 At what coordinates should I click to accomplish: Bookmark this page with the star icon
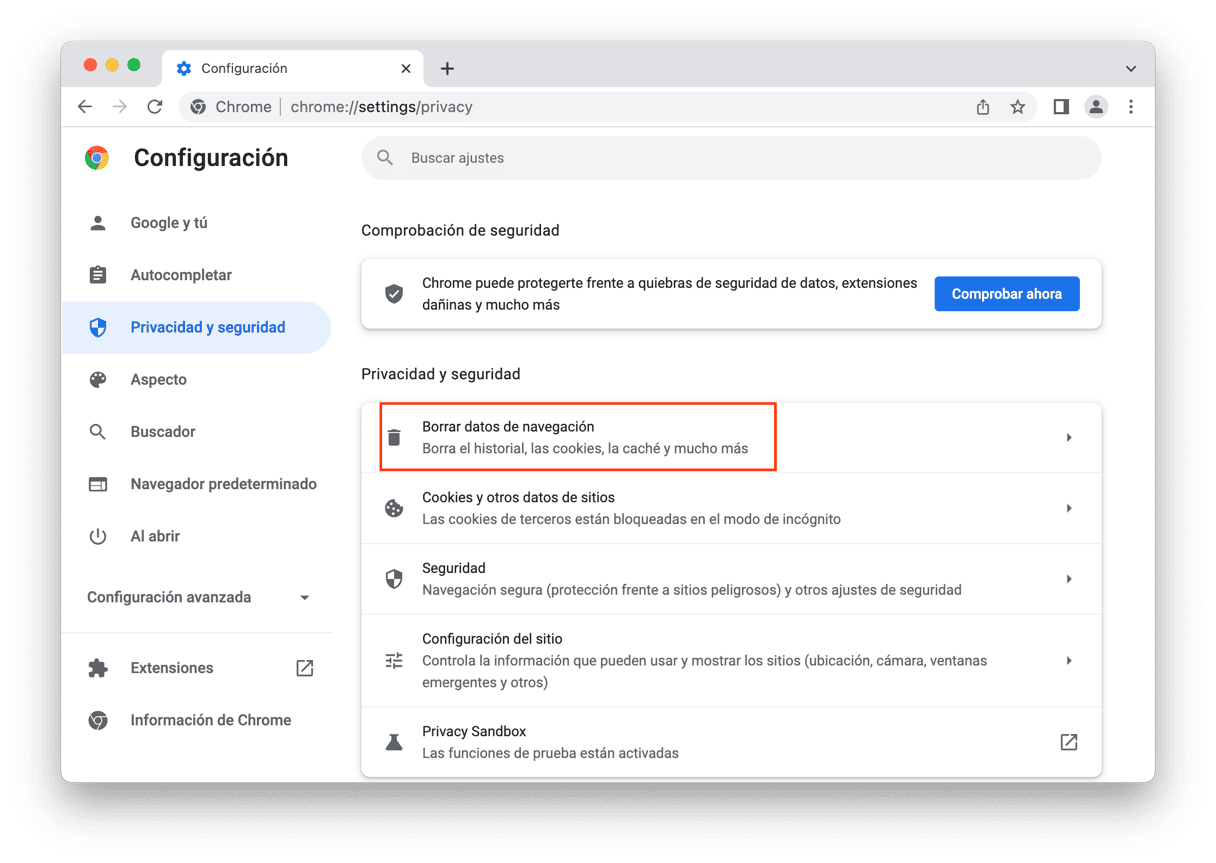(x=1018, y=107)
